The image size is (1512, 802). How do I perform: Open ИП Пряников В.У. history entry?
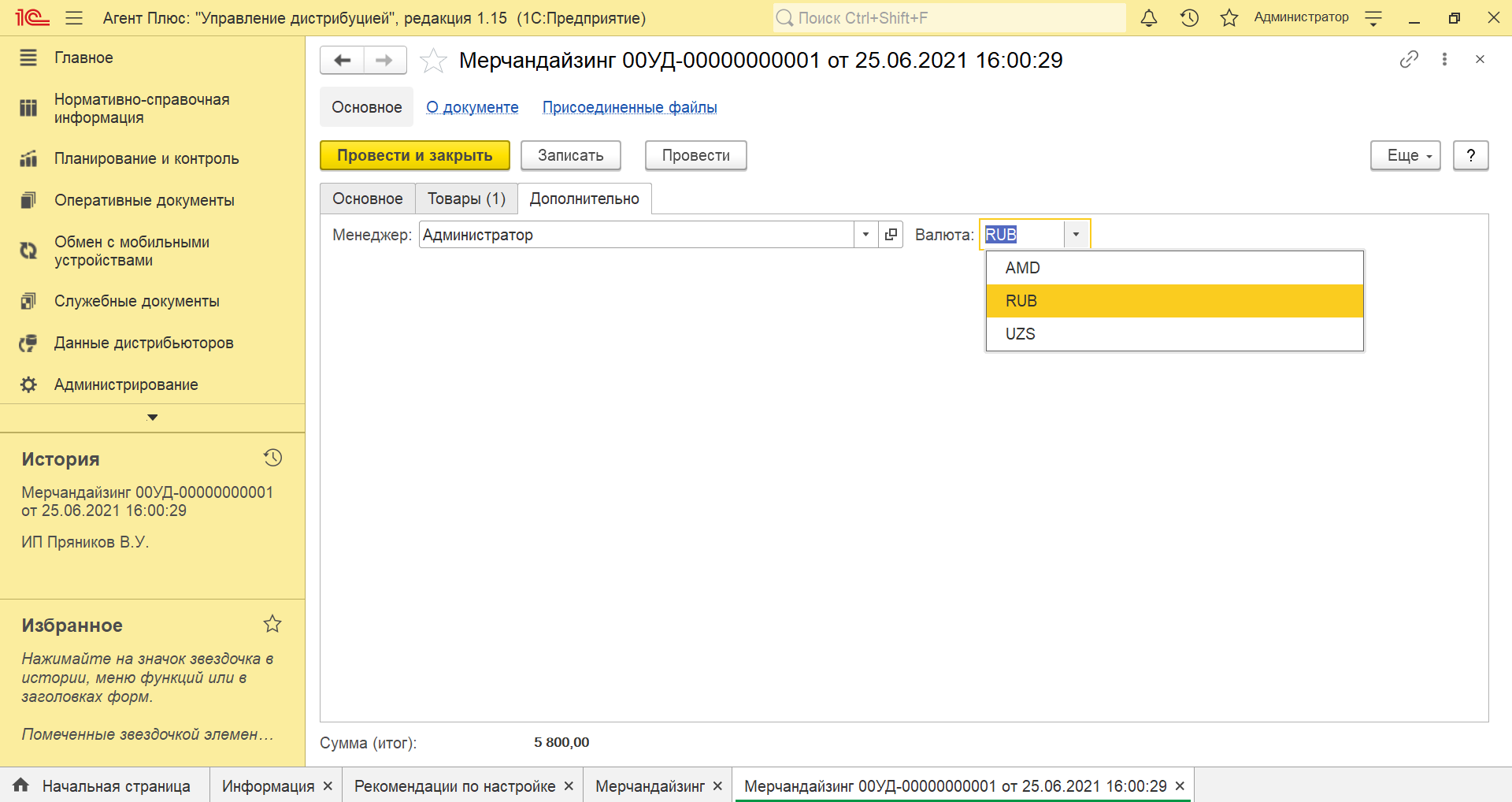point(85,542)
